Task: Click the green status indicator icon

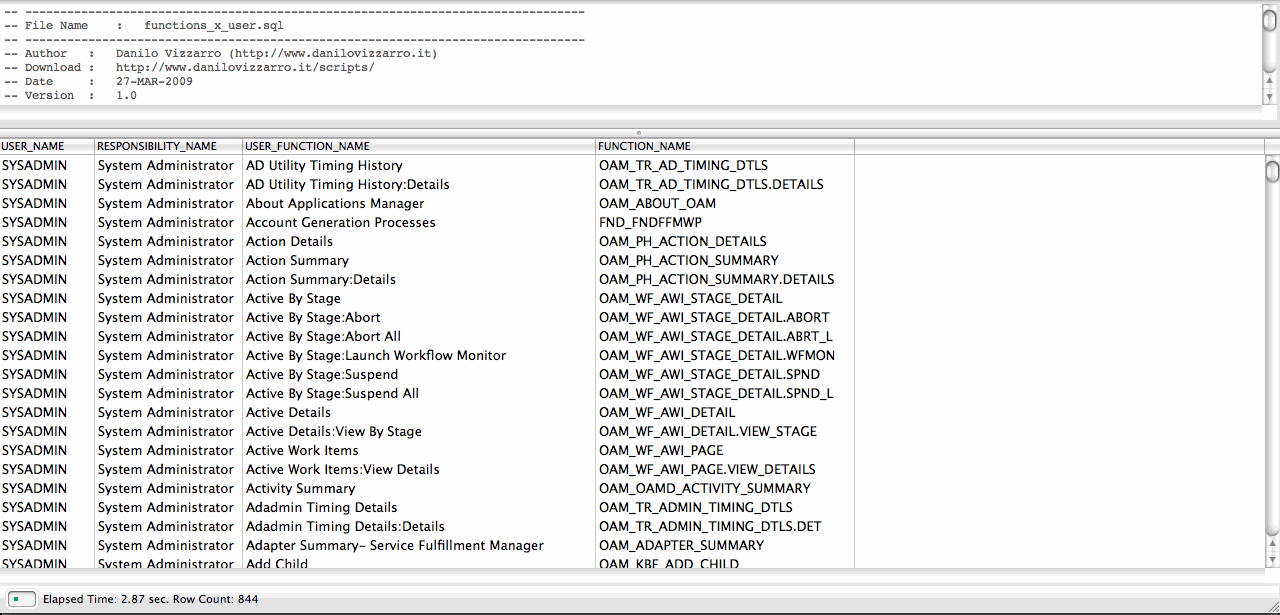Action: [x=20, y=599]
